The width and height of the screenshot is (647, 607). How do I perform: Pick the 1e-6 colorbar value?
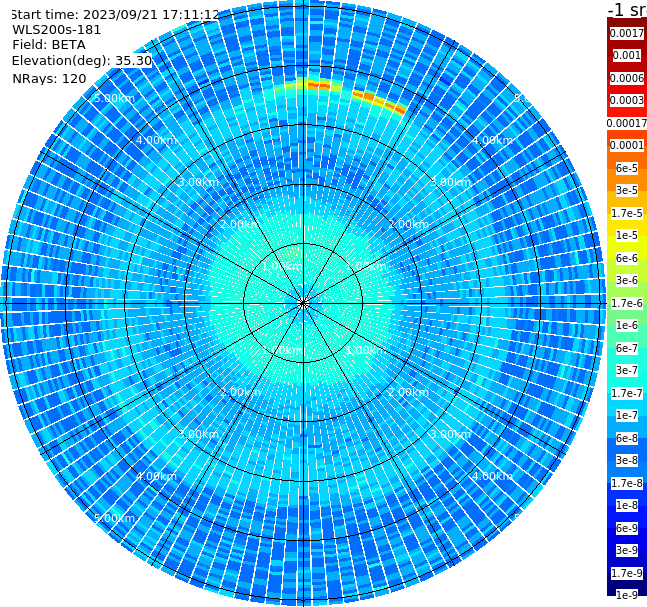[627, 325]
